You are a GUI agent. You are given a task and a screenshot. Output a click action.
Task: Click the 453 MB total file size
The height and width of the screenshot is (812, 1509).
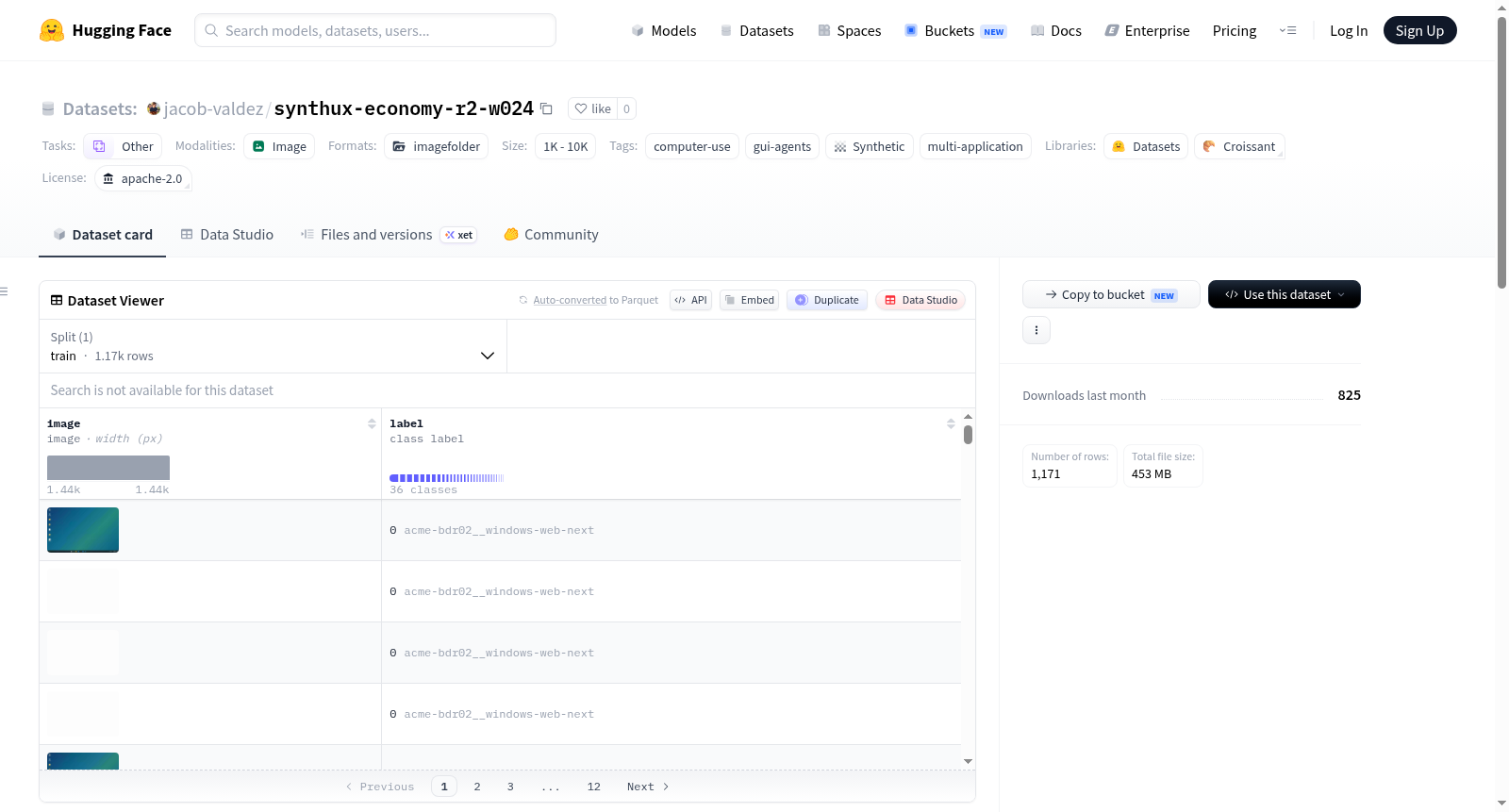(x=1152, y=474)
